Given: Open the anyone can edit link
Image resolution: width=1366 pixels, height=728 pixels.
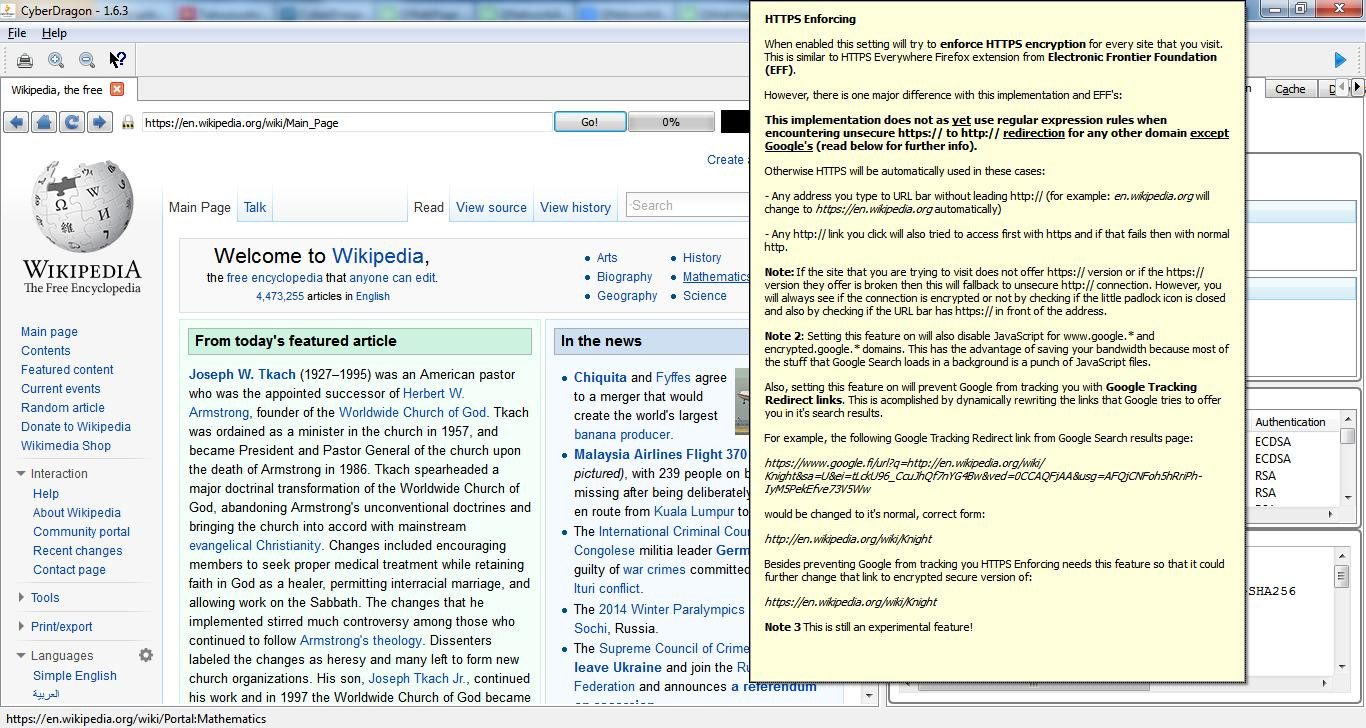Looking at the screenshot, I should (x=392, y=277).
